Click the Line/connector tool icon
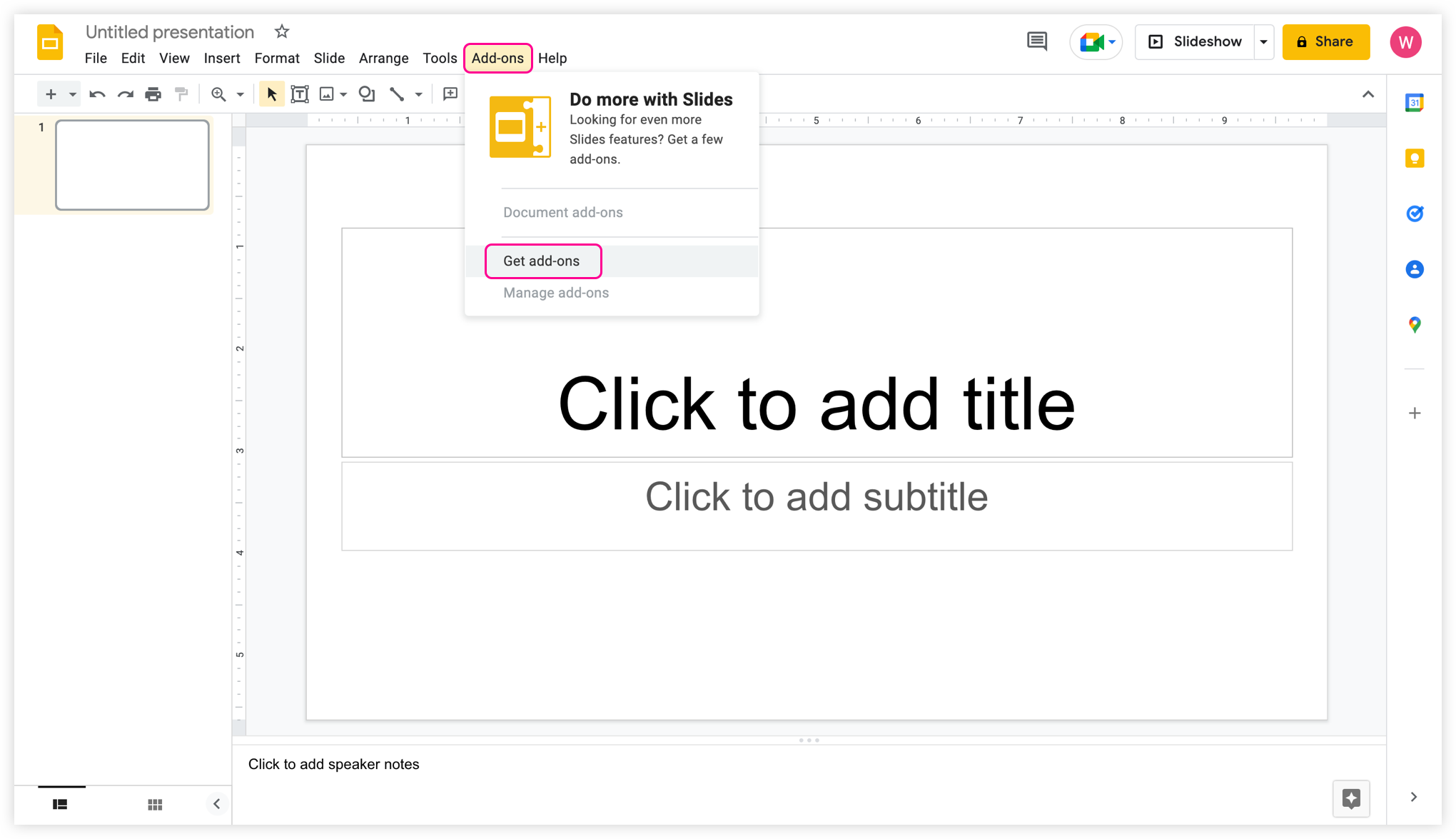This screenshot has width=1456, height=839. point(397,94)
